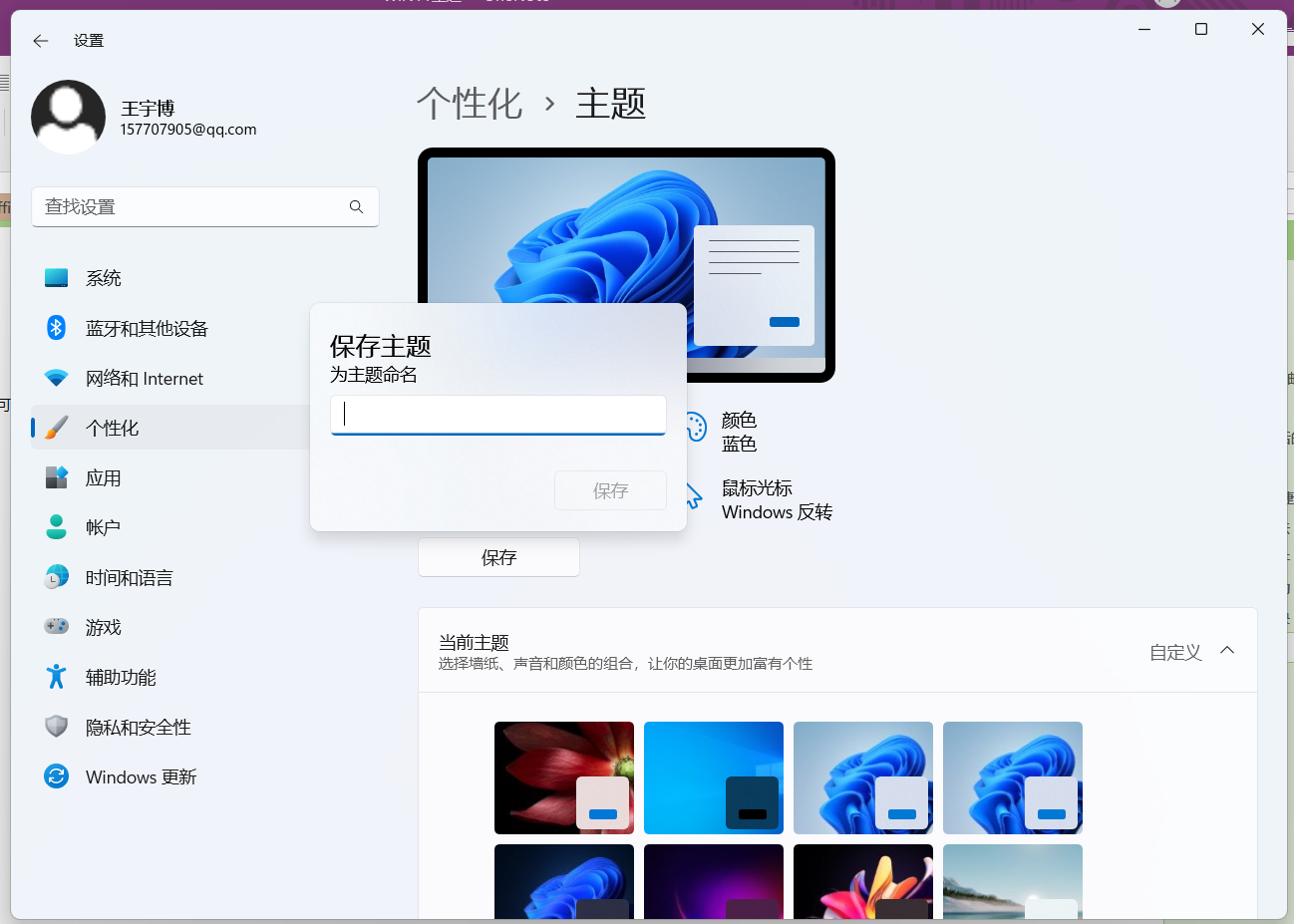Select the bright blue Windows 10 theme thumbnail
Viewport: 1294px width, 924px height.
click(x=714, y=777)
